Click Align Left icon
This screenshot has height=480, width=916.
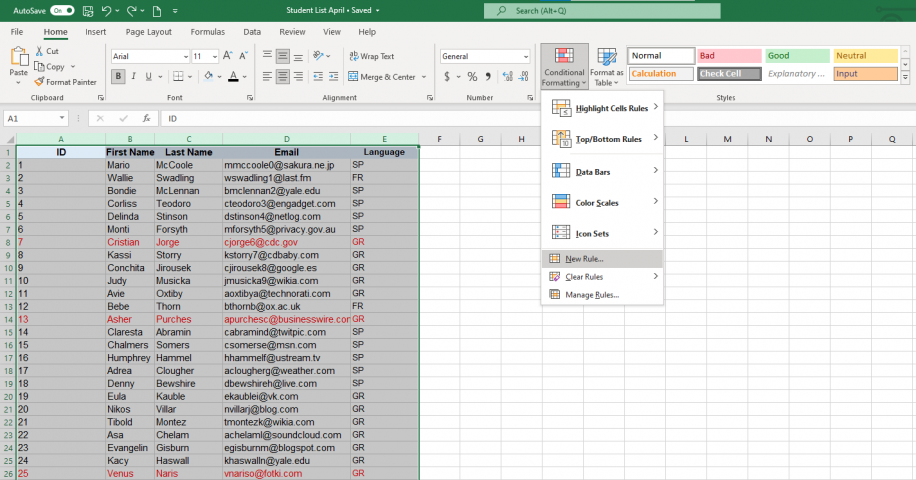pyautogui.click(x=267, y=76)
